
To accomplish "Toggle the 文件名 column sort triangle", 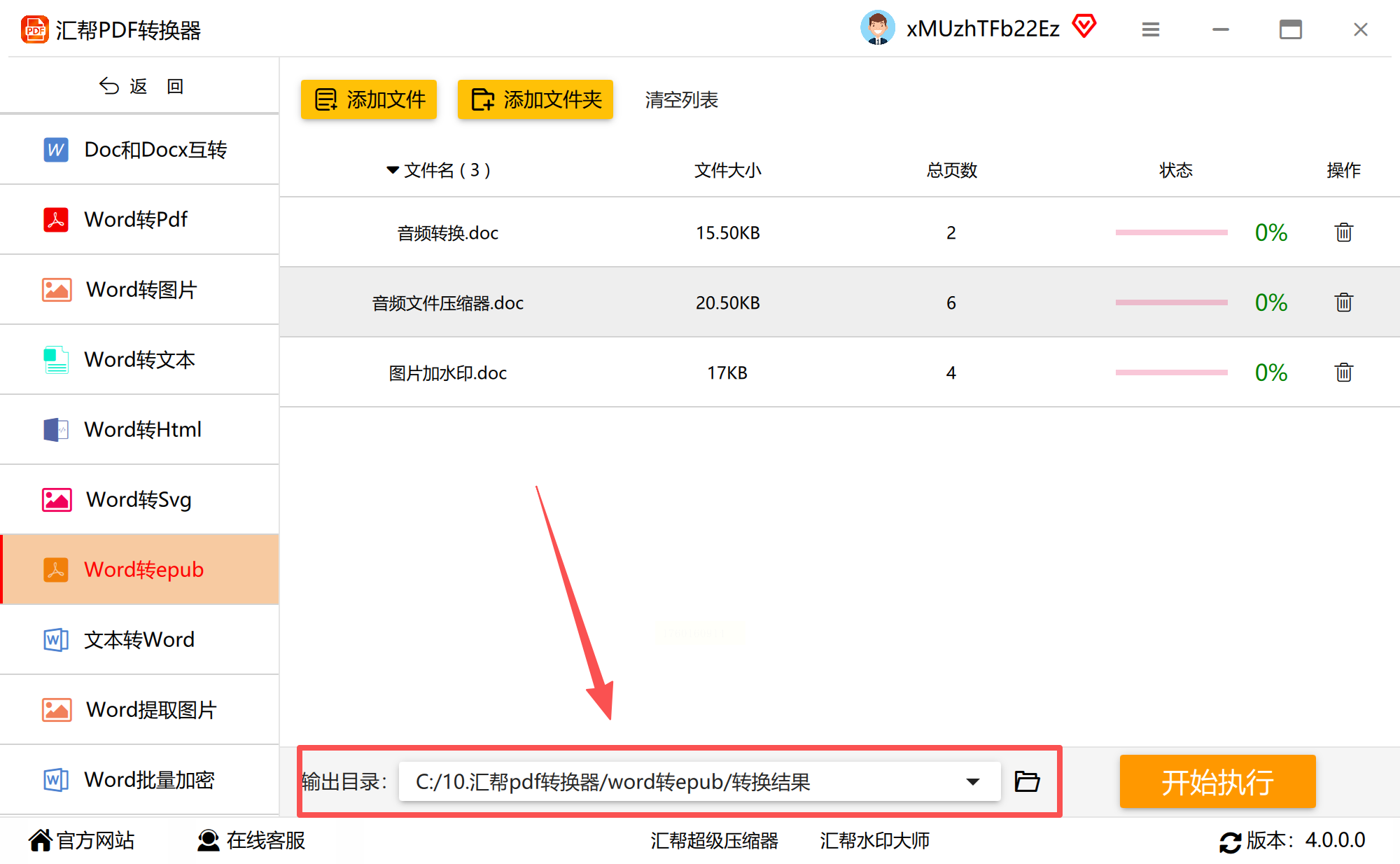I will tap(393, 170).
